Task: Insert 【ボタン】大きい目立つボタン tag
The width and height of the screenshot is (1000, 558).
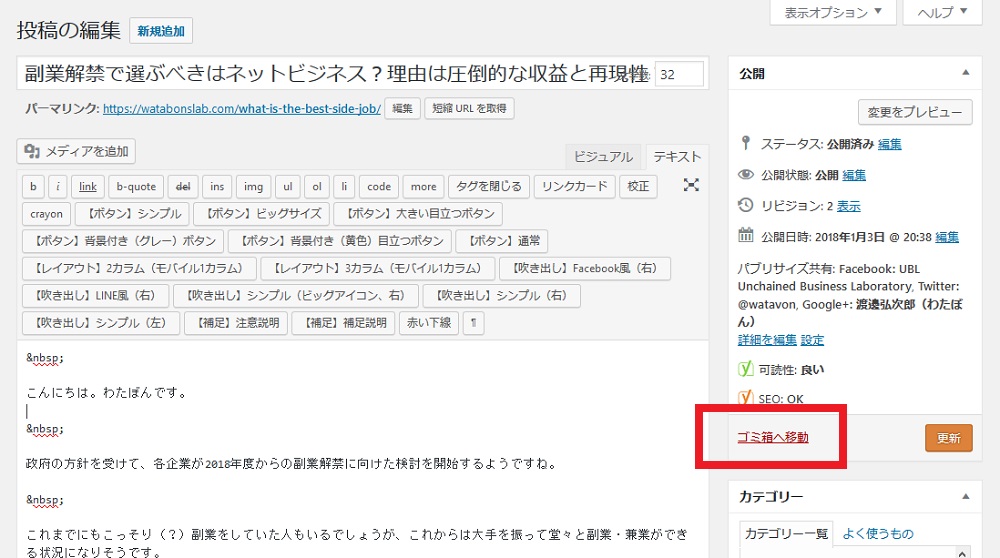Action: (x=418, y=214)
